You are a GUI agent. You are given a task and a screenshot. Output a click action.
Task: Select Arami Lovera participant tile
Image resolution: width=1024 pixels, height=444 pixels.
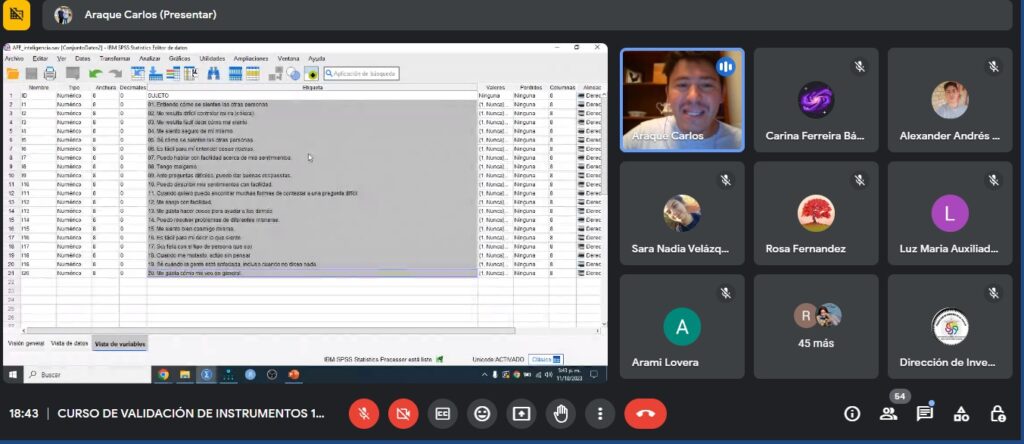click(682, 326)
